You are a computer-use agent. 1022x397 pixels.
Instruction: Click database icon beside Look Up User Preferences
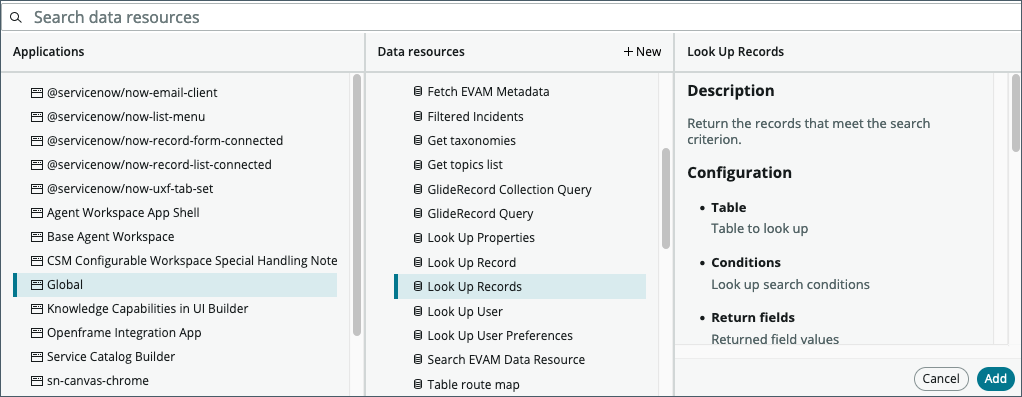point(418,336)
